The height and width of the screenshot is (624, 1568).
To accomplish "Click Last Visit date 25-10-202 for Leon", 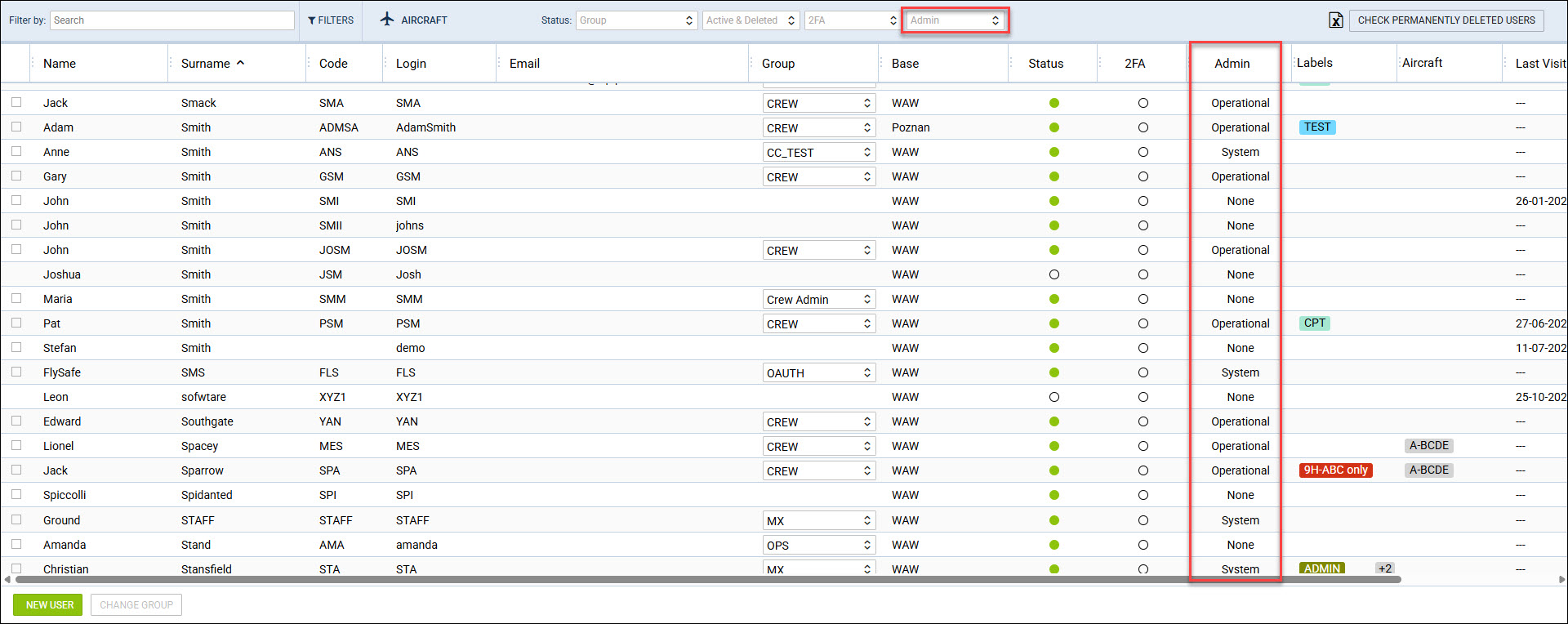I will coord(1540,397).
